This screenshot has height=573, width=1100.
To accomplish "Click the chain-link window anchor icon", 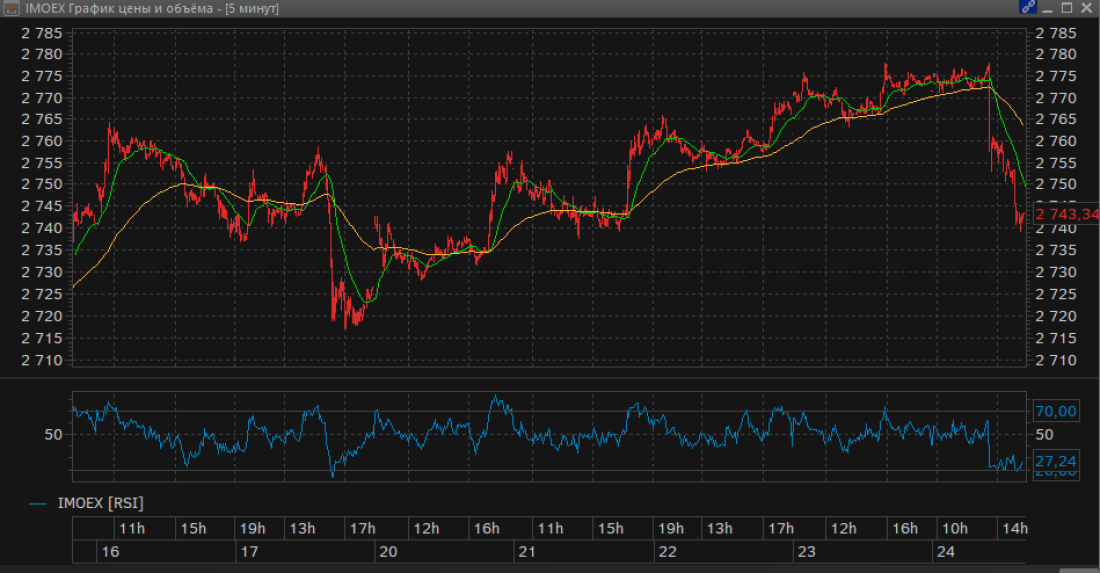I will [1028, 8].
